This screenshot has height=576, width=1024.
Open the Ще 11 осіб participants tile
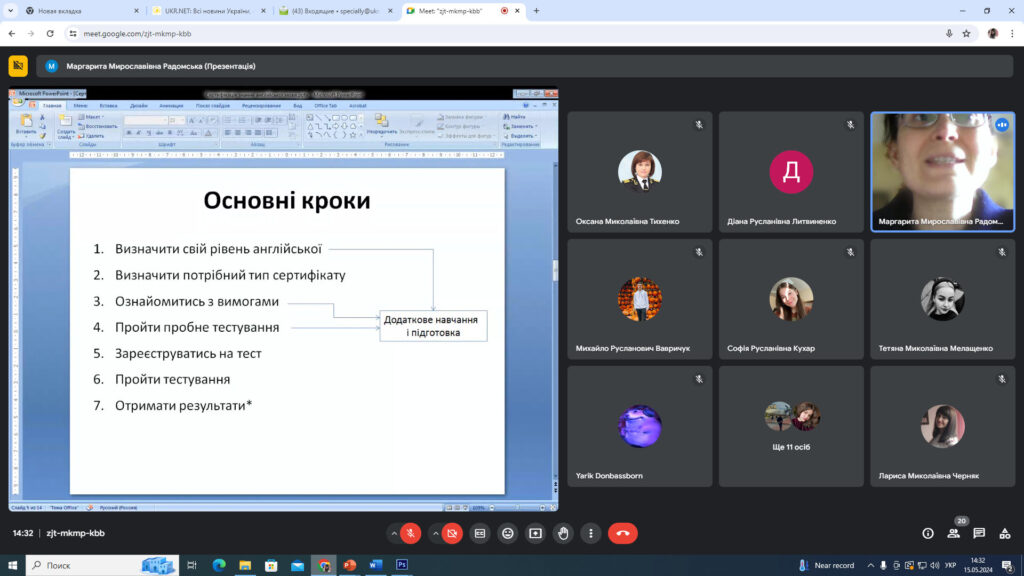coord(791,426)
